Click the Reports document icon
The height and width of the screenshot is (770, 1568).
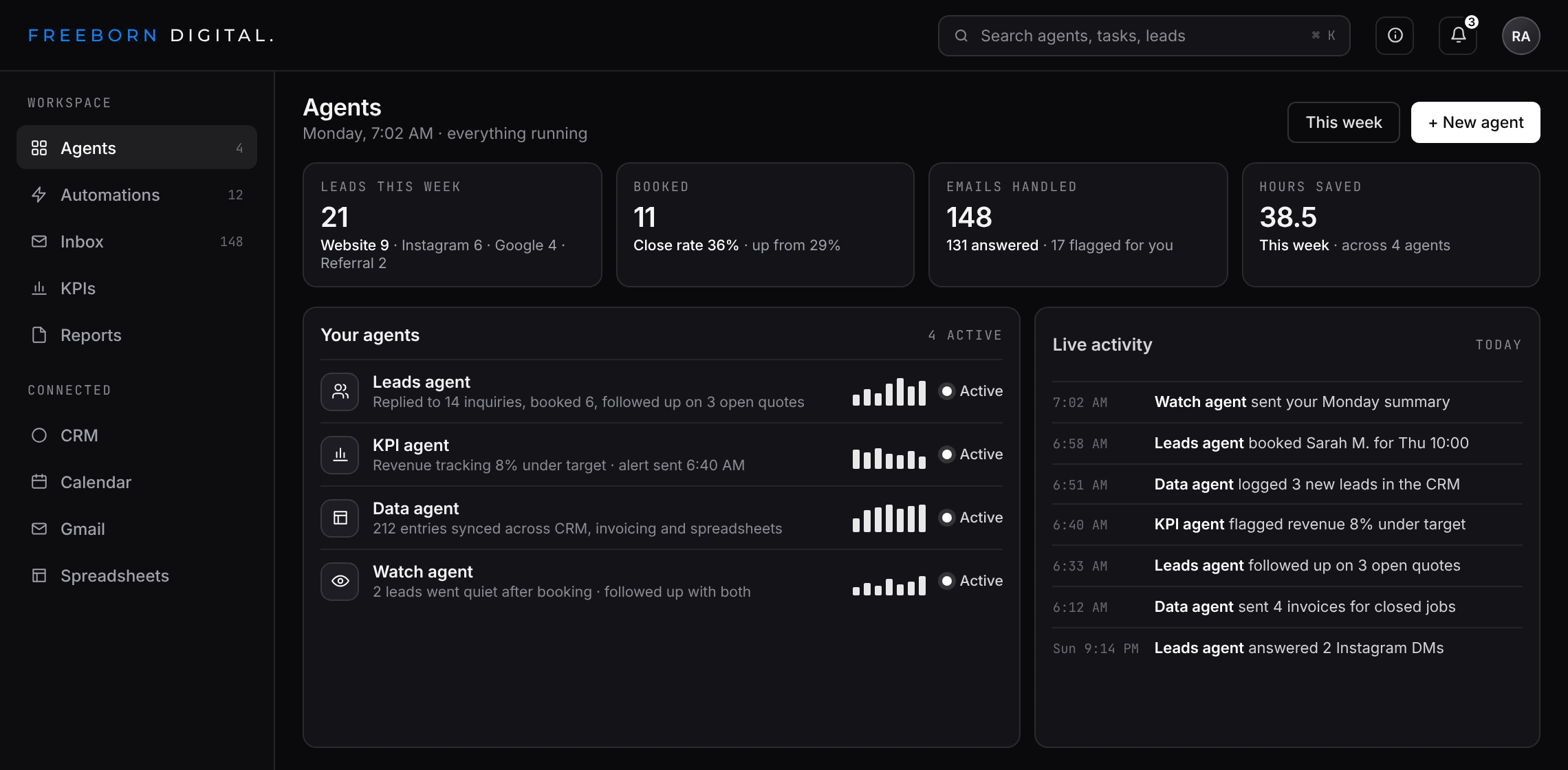coord(39,335)
